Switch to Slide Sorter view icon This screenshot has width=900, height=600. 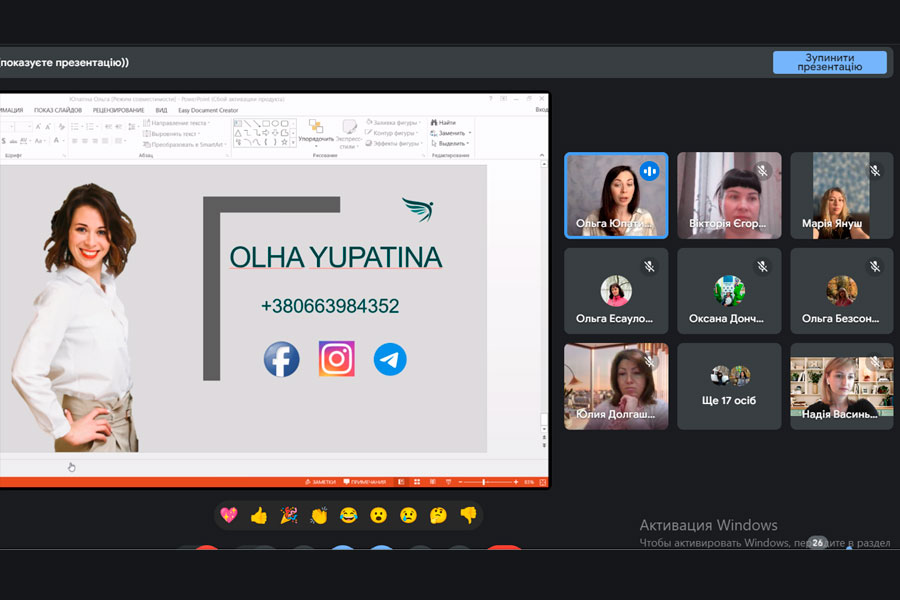pyautogui.click(x=417, y=482)
